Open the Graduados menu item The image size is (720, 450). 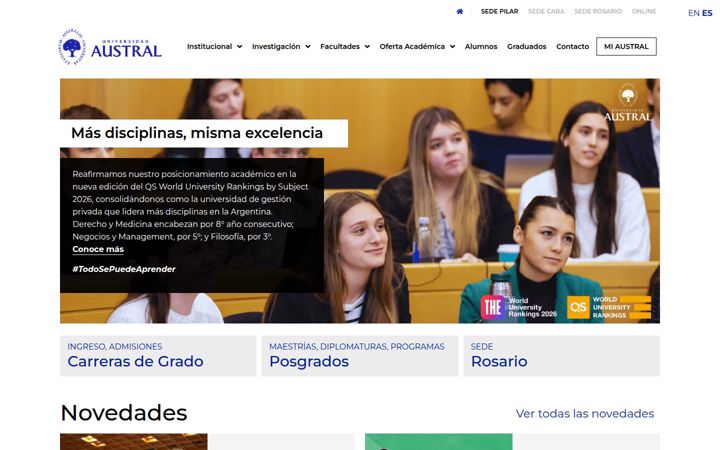pyautogui.click(x=527, y=46)
